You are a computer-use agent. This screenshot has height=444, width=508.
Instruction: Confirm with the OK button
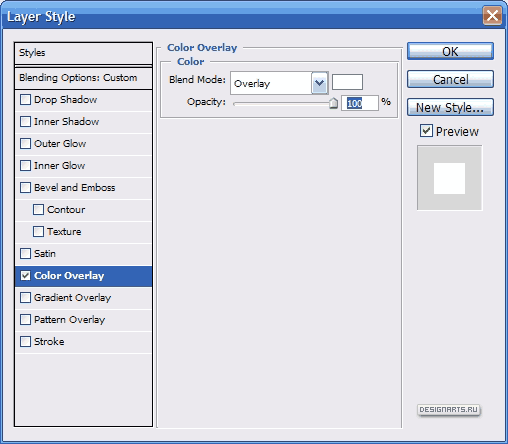click(x=450, y=51)
